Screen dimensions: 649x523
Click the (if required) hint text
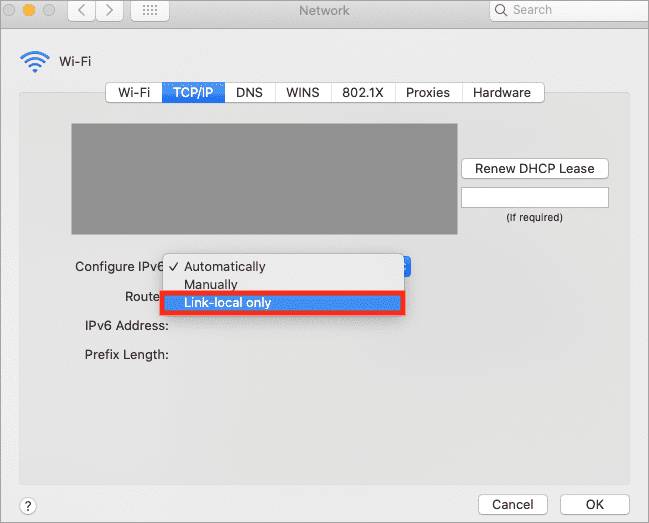click(534, 217)
